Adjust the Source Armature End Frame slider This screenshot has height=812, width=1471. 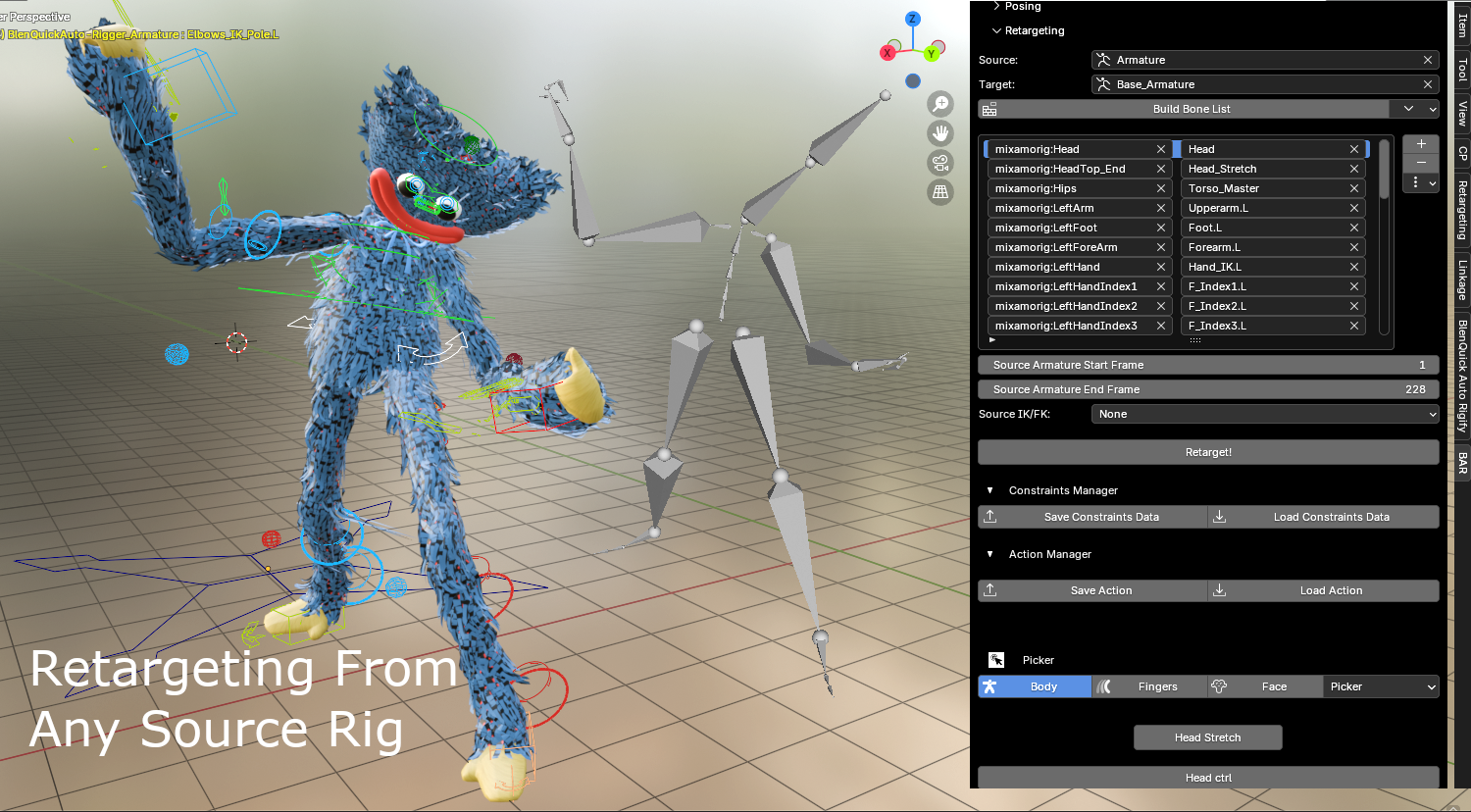pyautogui.click(x=1208, y=388)
